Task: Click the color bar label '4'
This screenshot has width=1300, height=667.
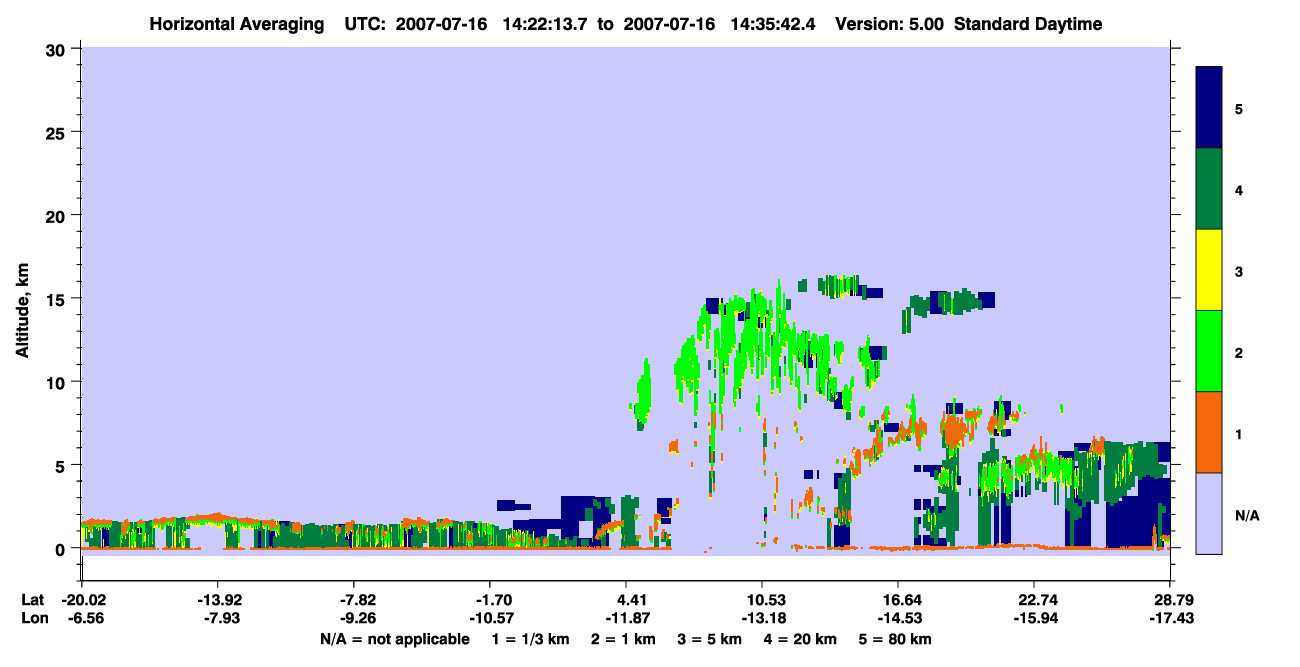Action: coord(1239,189)
